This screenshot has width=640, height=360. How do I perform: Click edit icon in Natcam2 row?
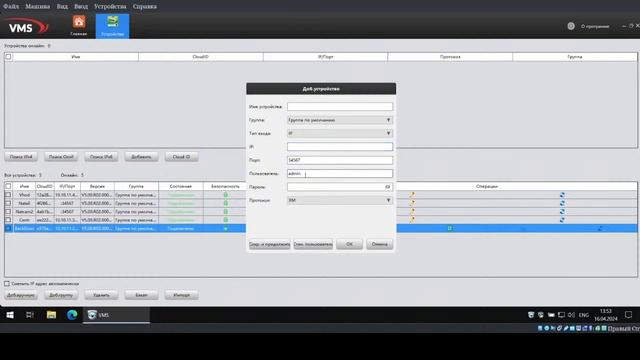point(412,211)
